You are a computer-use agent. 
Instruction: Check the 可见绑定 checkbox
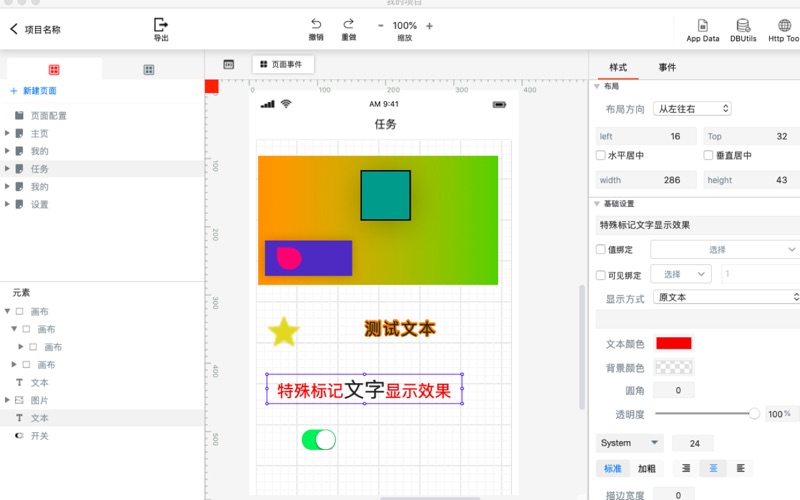point(601,275)
